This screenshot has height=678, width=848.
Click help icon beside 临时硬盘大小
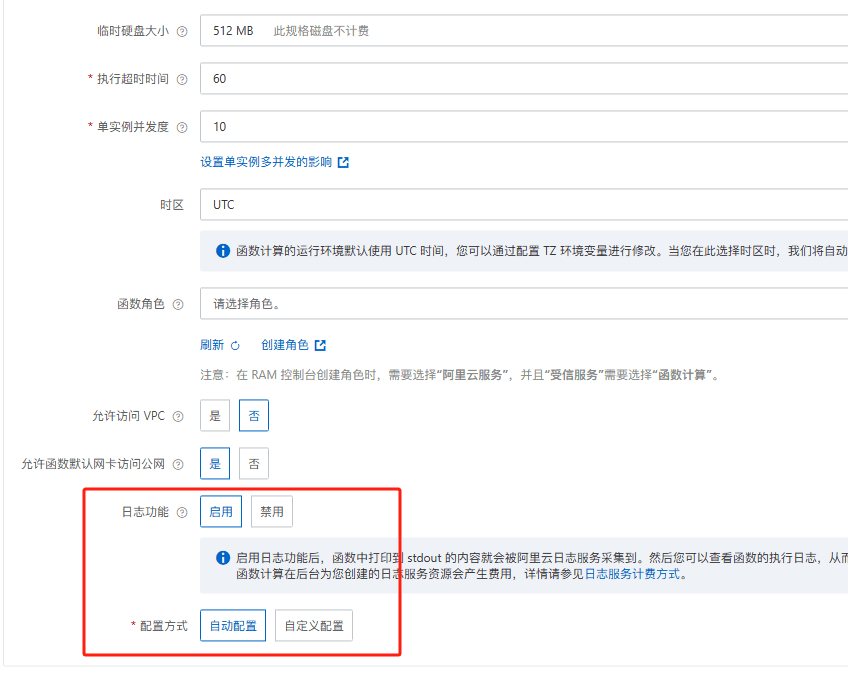(182, 31)
